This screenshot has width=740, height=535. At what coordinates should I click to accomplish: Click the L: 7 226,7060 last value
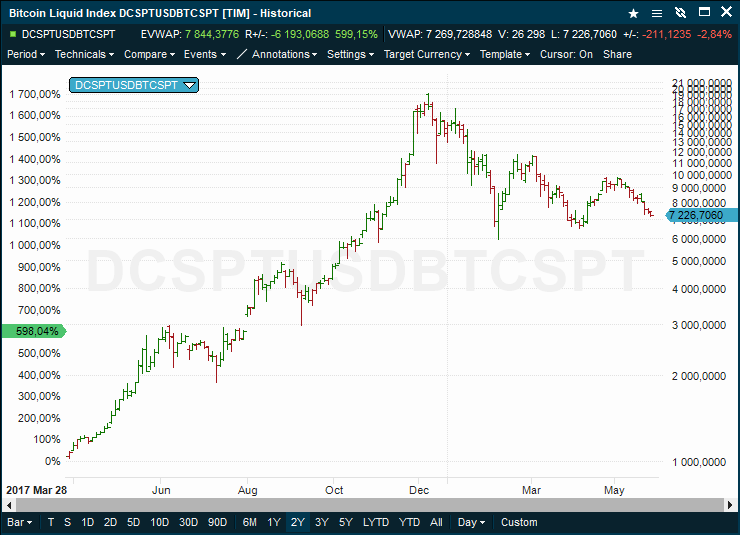pyautogui.click(x=584, y=34)
